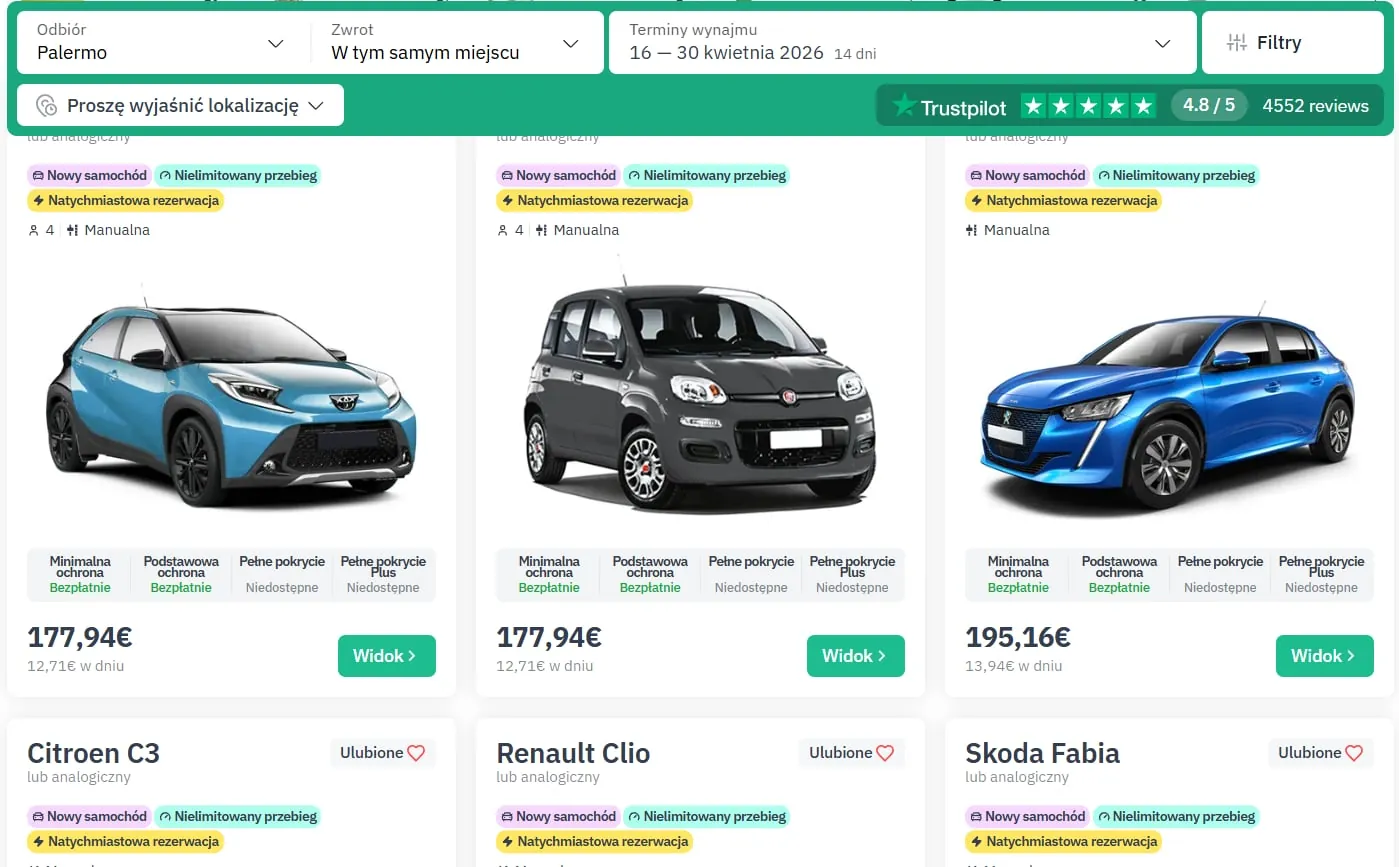The width and height of the screenshot is (1399, 867).
Task: Select the Minimalna ochrona protection tab
Action: (80, 573)
